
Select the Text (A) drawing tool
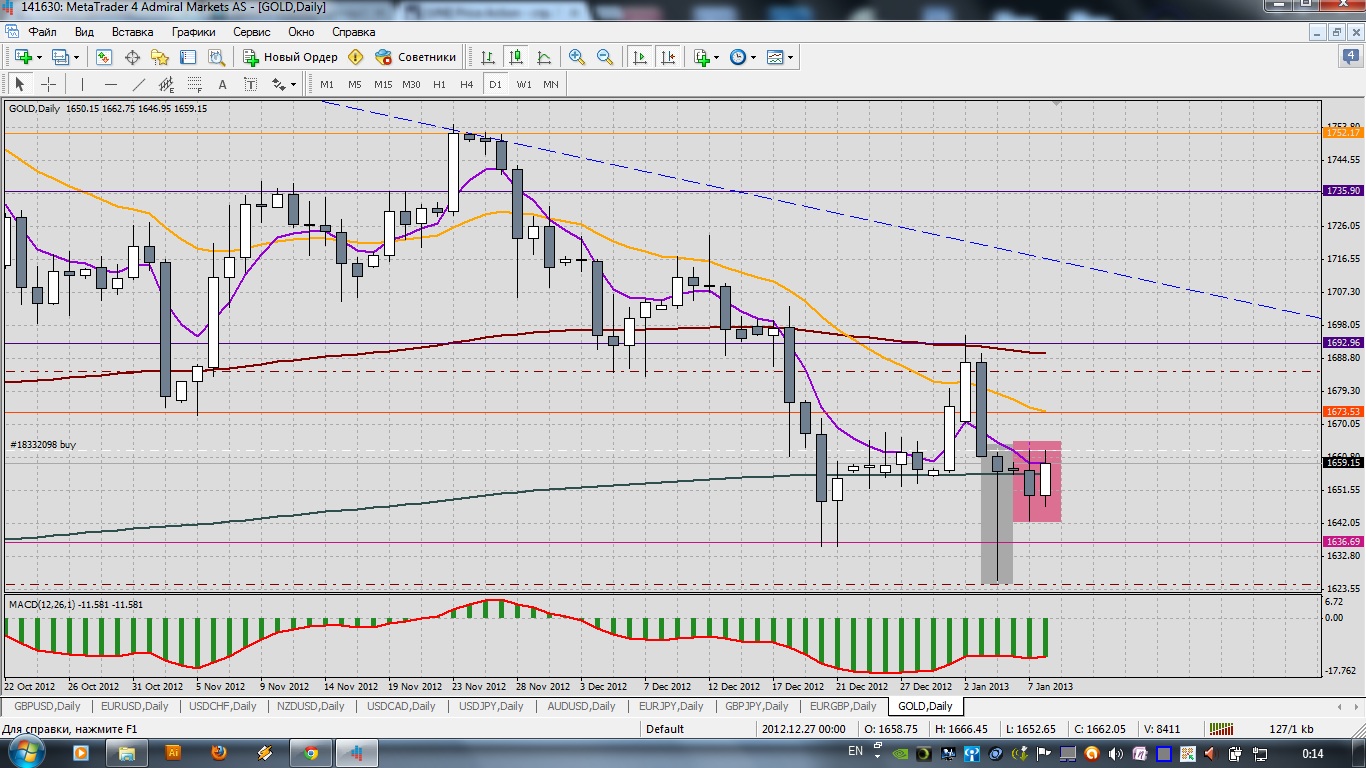[222, 84]
